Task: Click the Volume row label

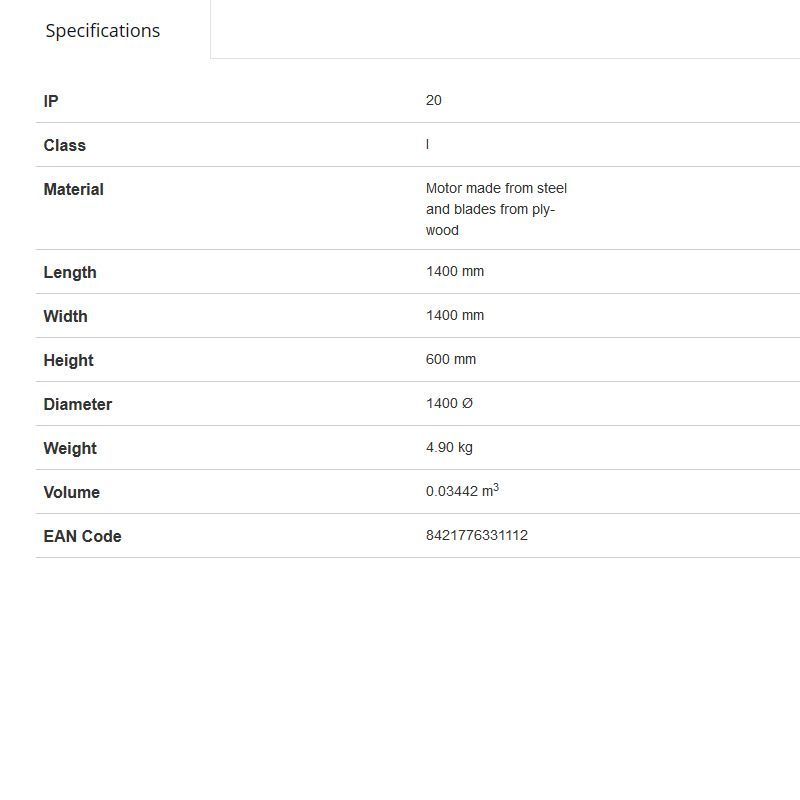Action: click(x=72, y=492)
